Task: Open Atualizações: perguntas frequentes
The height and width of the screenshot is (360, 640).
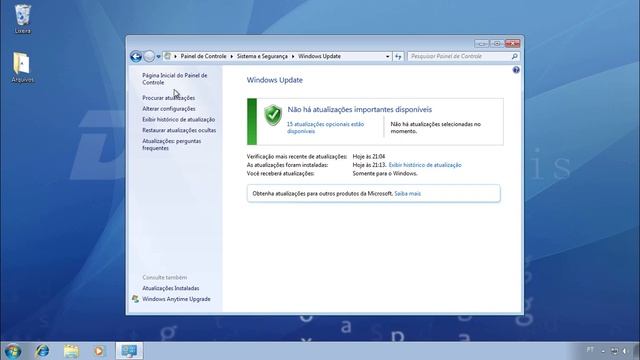Action: 171,144
